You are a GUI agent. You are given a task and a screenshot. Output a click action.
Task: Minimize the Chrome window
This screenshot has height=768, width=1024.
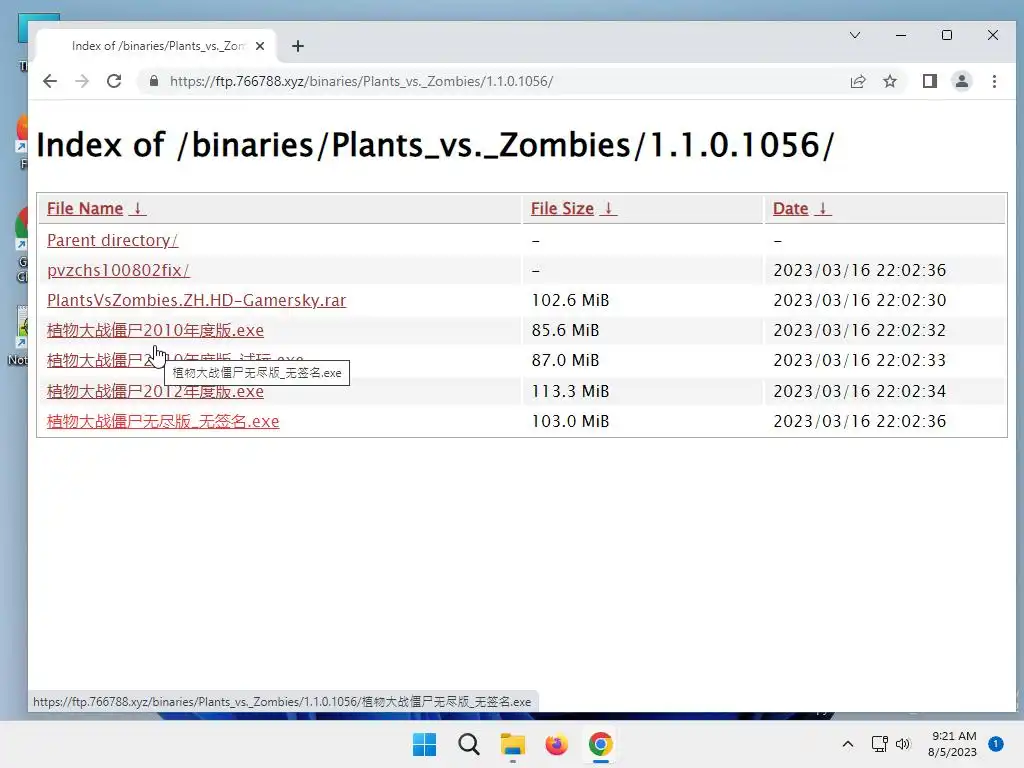pyautogui.click(x=901, y=35)
